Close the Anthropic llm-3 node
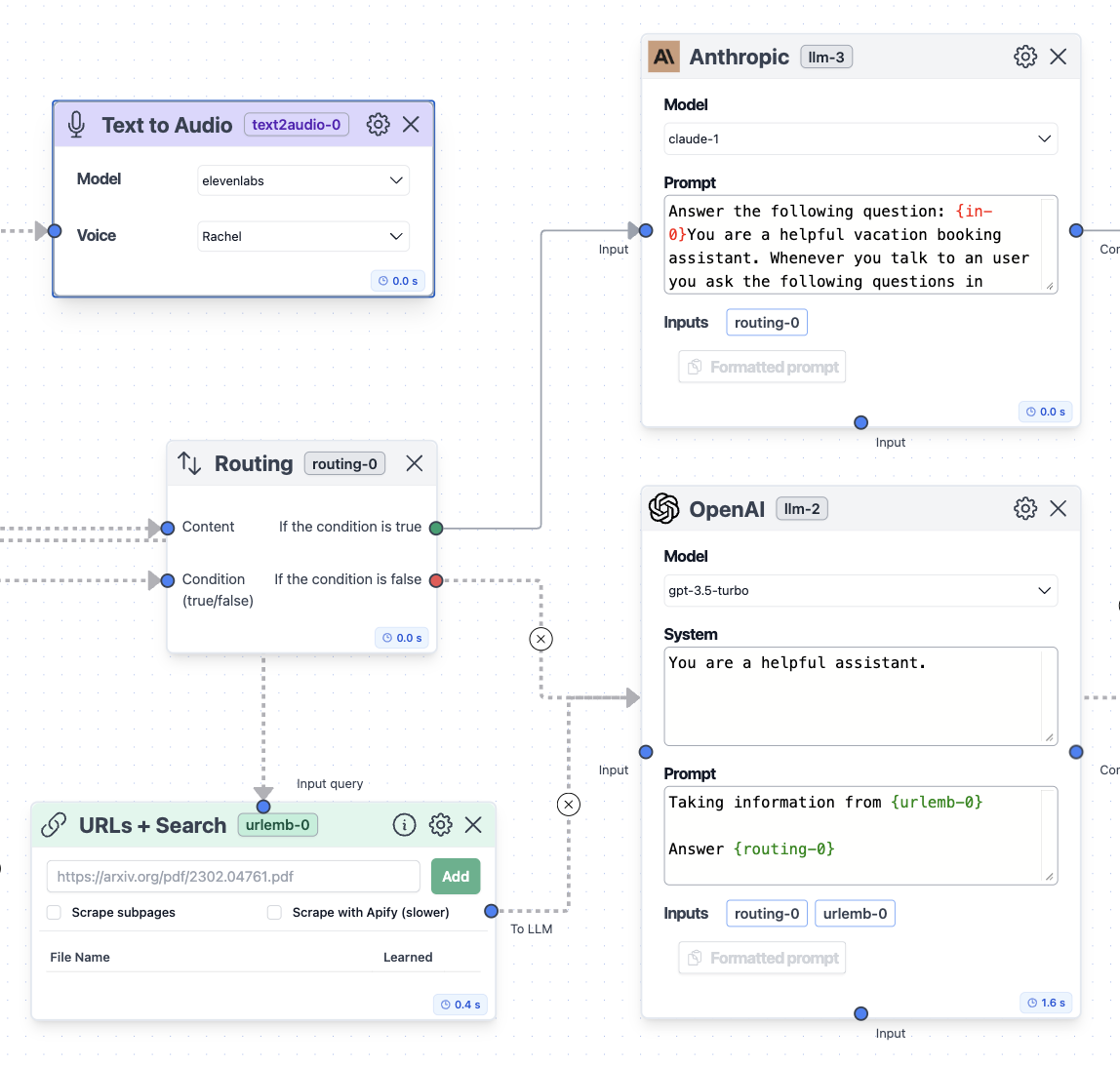Screen dimensions: 1120x1065 point(1058,57)
